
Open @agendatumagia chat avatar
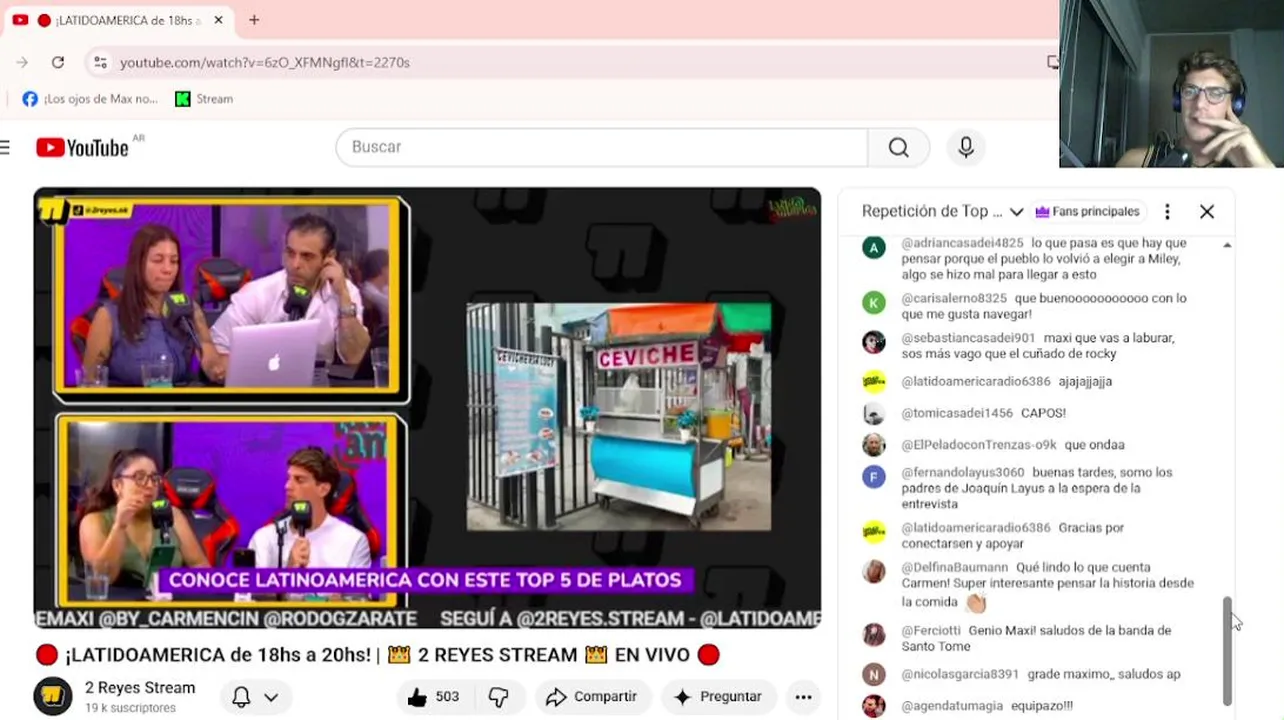pos(874,706)
